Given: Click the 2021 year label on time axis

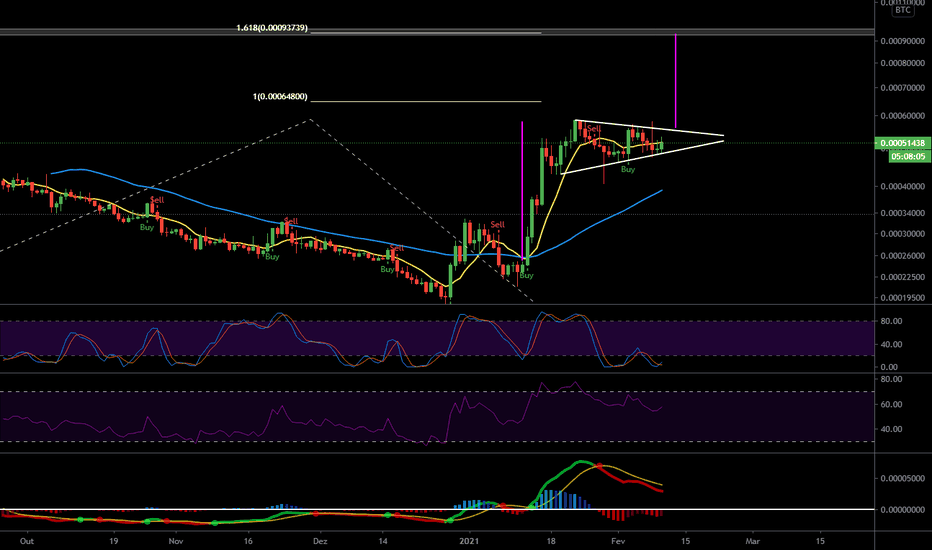Looking at the screenshot, I should 470,541.
